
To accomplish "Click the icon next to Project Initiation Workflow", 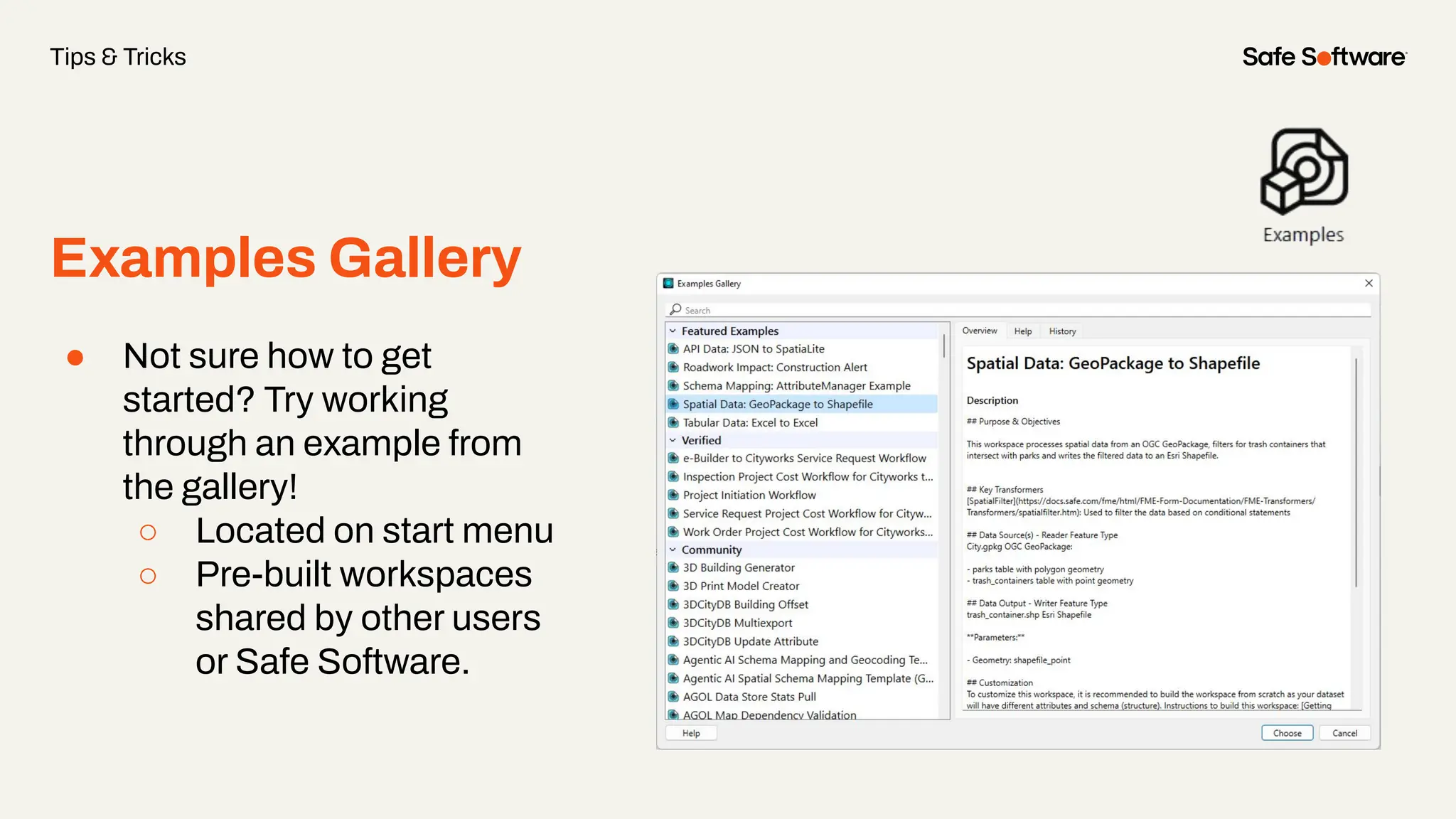I will [x=673, y=495].
